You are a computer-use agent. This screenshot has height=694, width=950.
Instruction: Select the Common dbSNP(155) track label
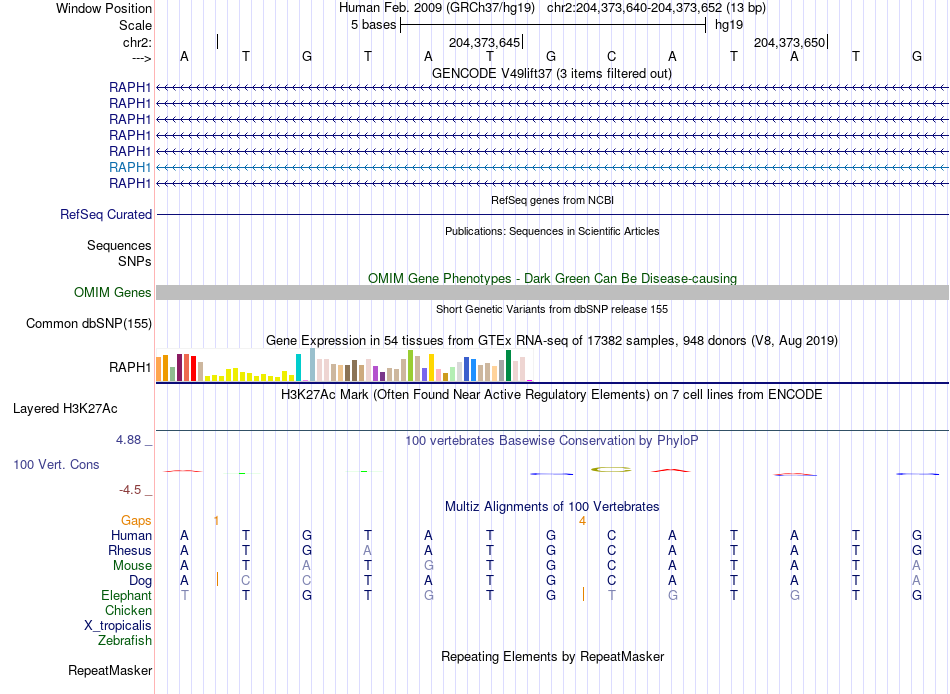pos(89,324)
